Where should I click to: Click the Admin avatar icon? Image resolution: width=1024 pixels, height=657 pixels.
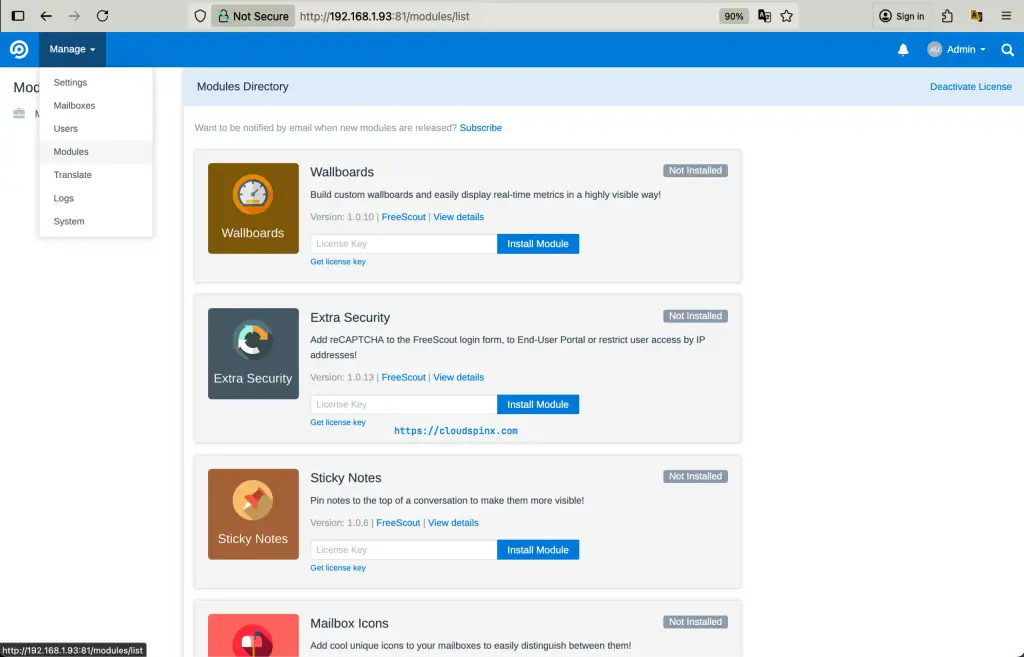coord(934,49)
